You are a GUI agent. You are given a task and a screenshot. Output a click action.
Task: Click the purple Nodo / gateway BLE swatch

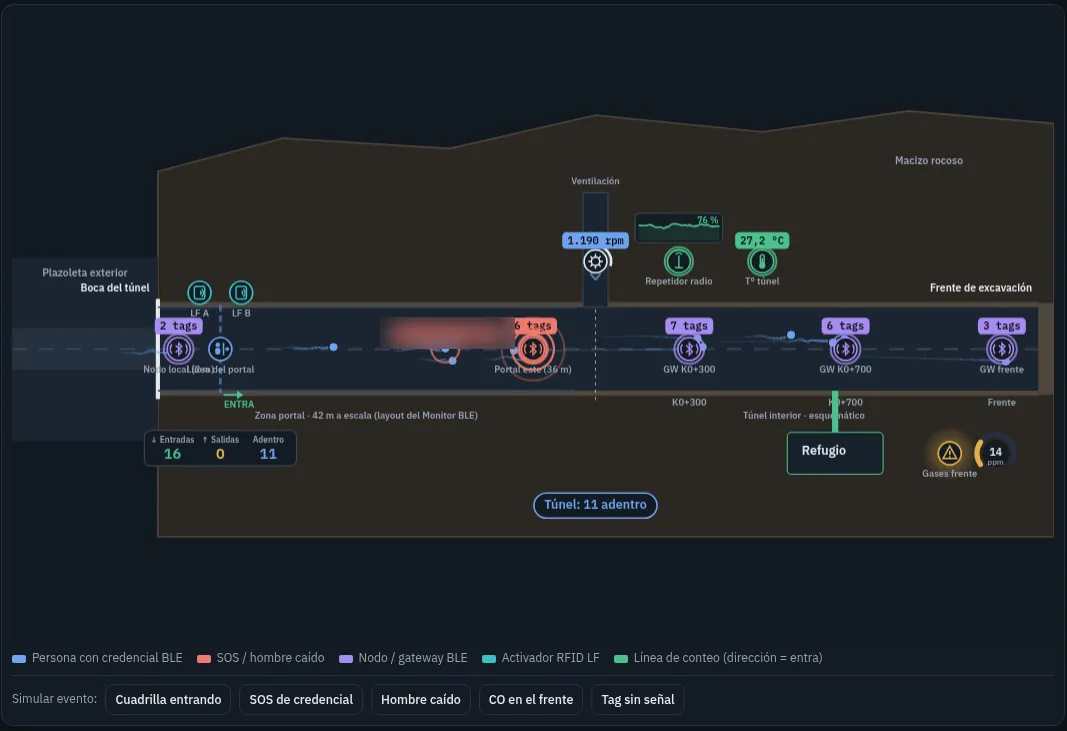tap(346, 659)
